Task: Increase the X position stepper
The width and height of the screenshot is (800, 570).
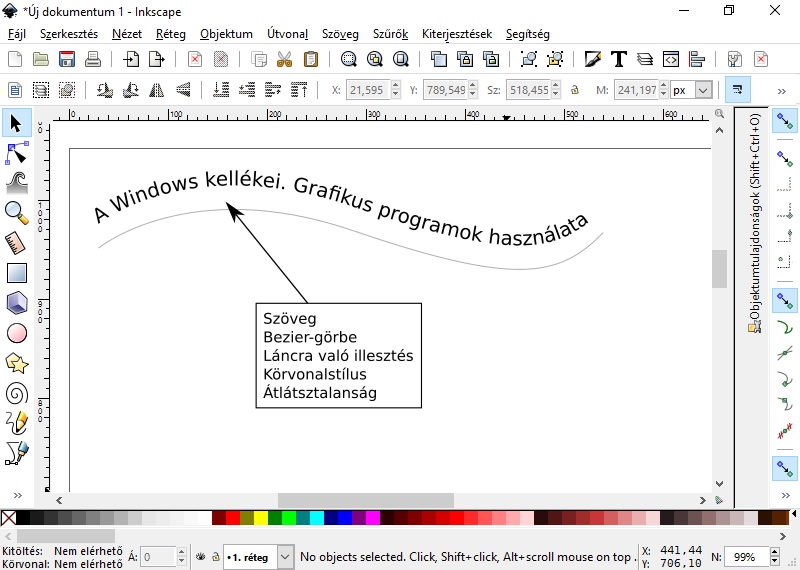Action: pyautogui.click(x=395, y=85)
